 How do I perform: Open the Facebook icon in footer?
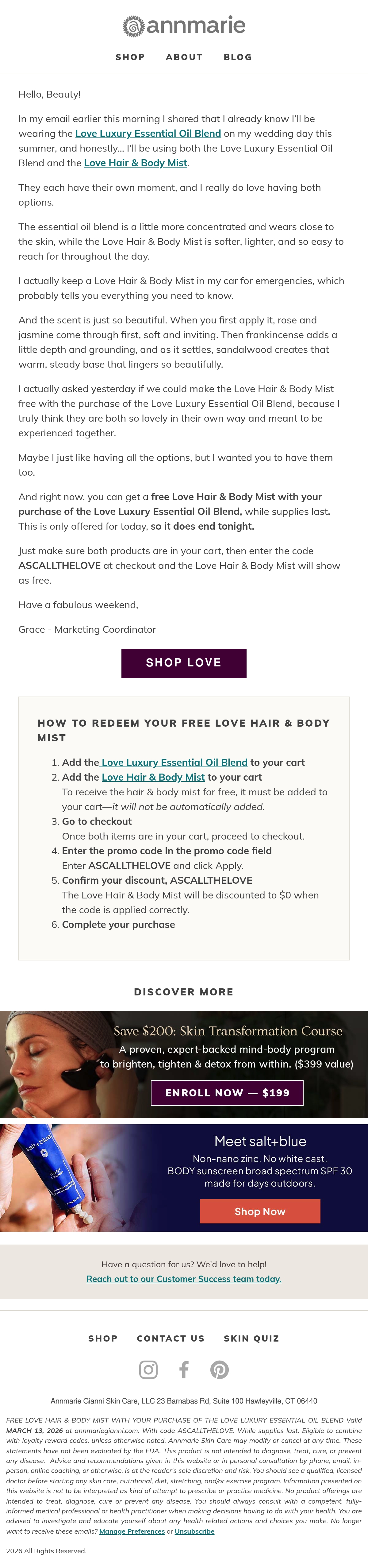(184, 1369)
